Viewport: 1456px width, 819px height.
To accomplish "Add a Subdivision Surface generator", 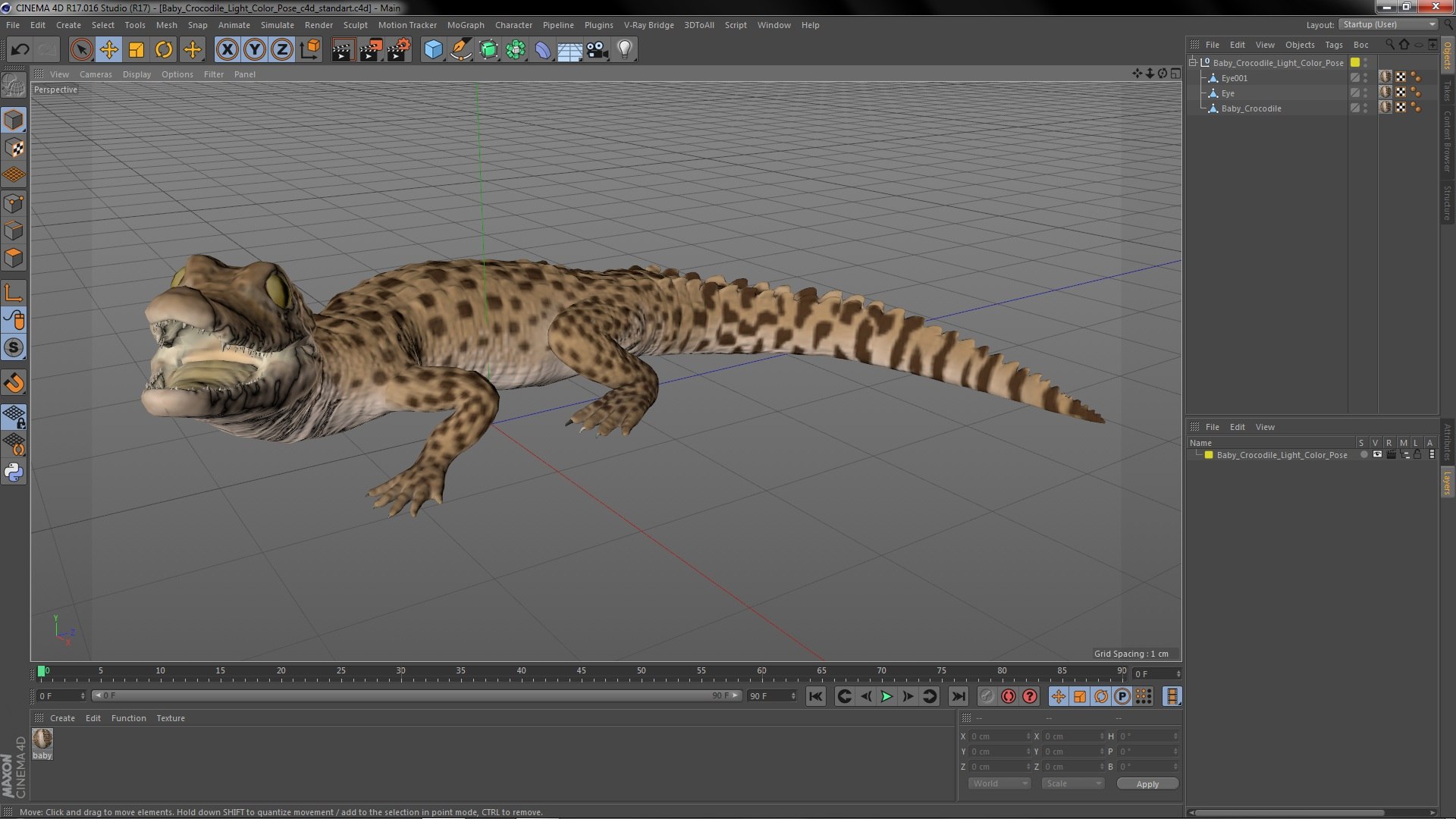I will click(488, 50).
